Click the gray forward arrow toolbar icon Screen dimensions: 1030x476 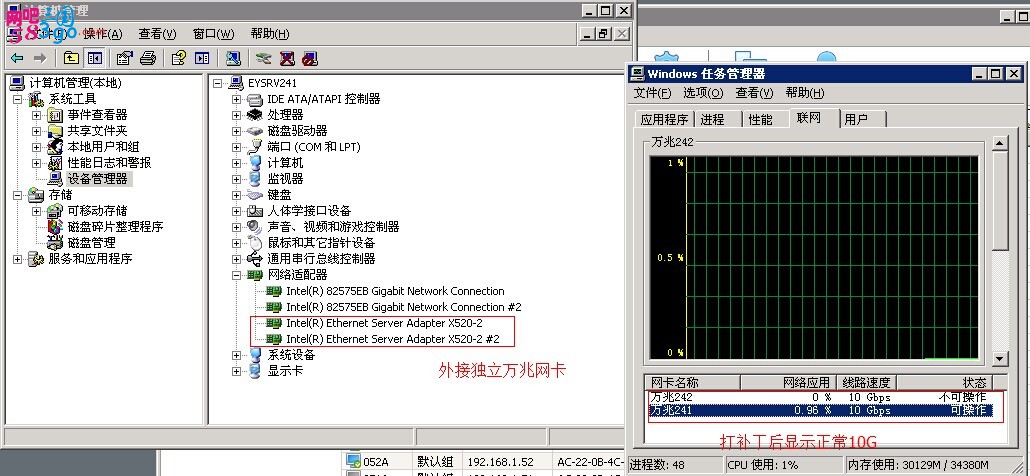(x=40, y=58)
